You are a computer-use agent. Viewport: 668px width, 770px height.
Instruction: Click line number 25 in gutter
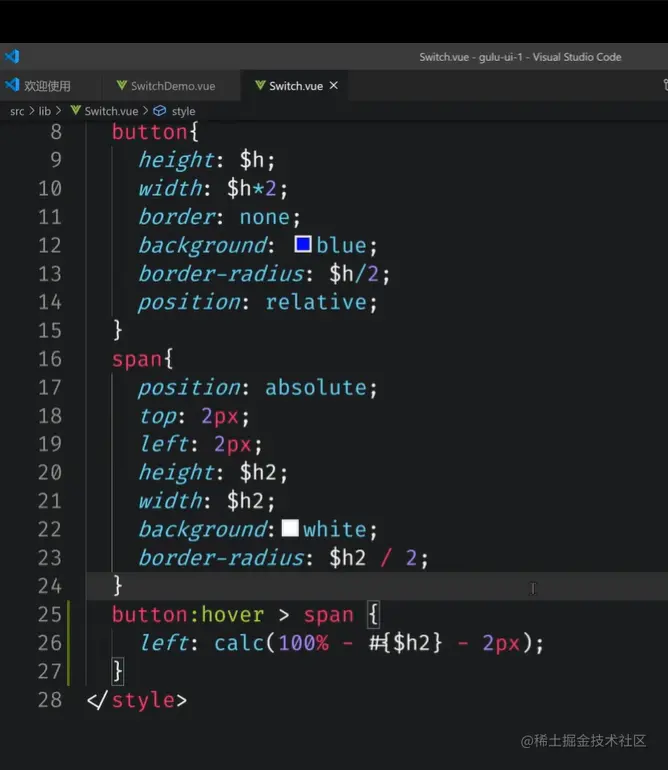click(50, 614)
